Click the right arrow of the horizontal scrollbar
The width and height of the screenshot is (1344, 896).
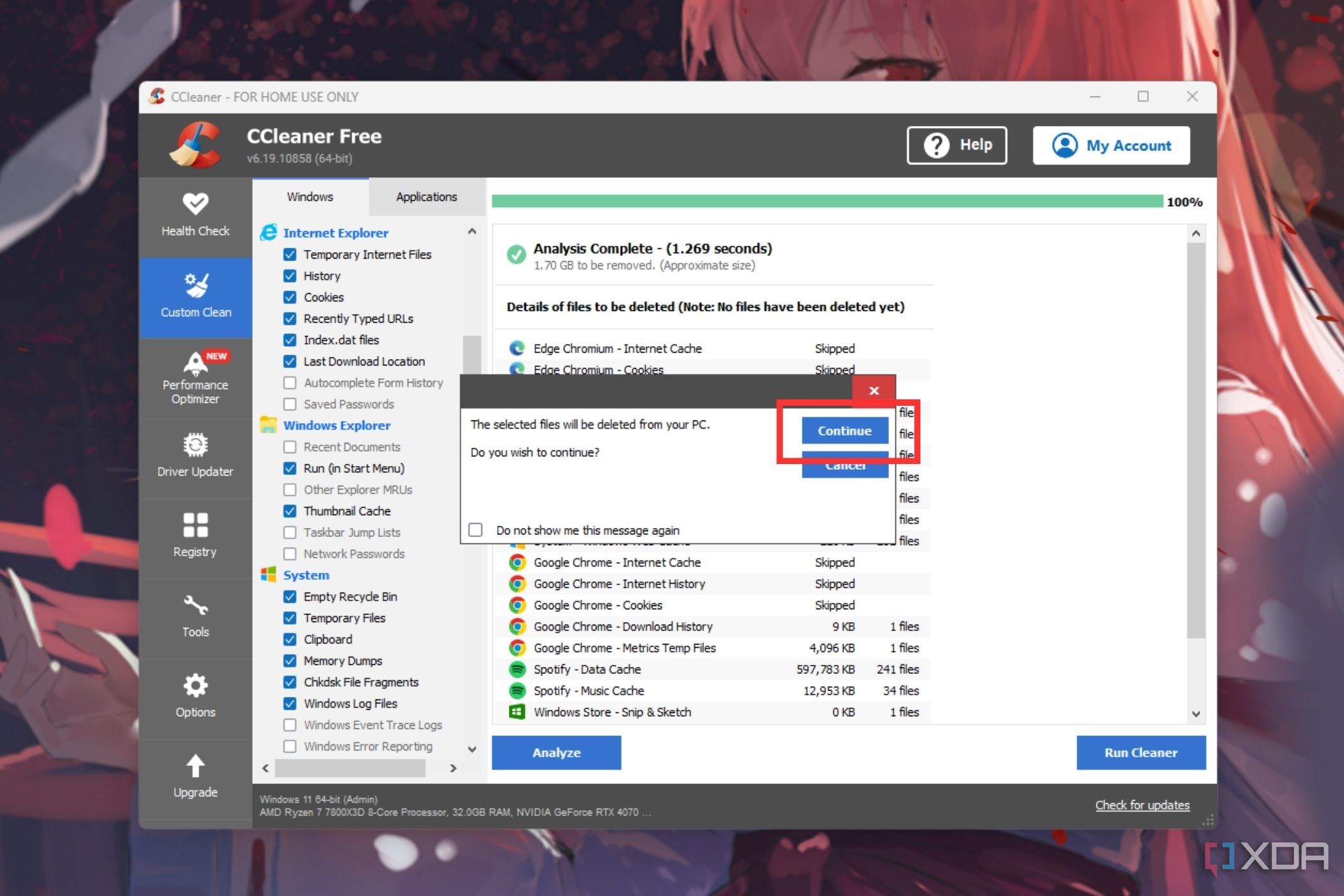click(453, 768)
